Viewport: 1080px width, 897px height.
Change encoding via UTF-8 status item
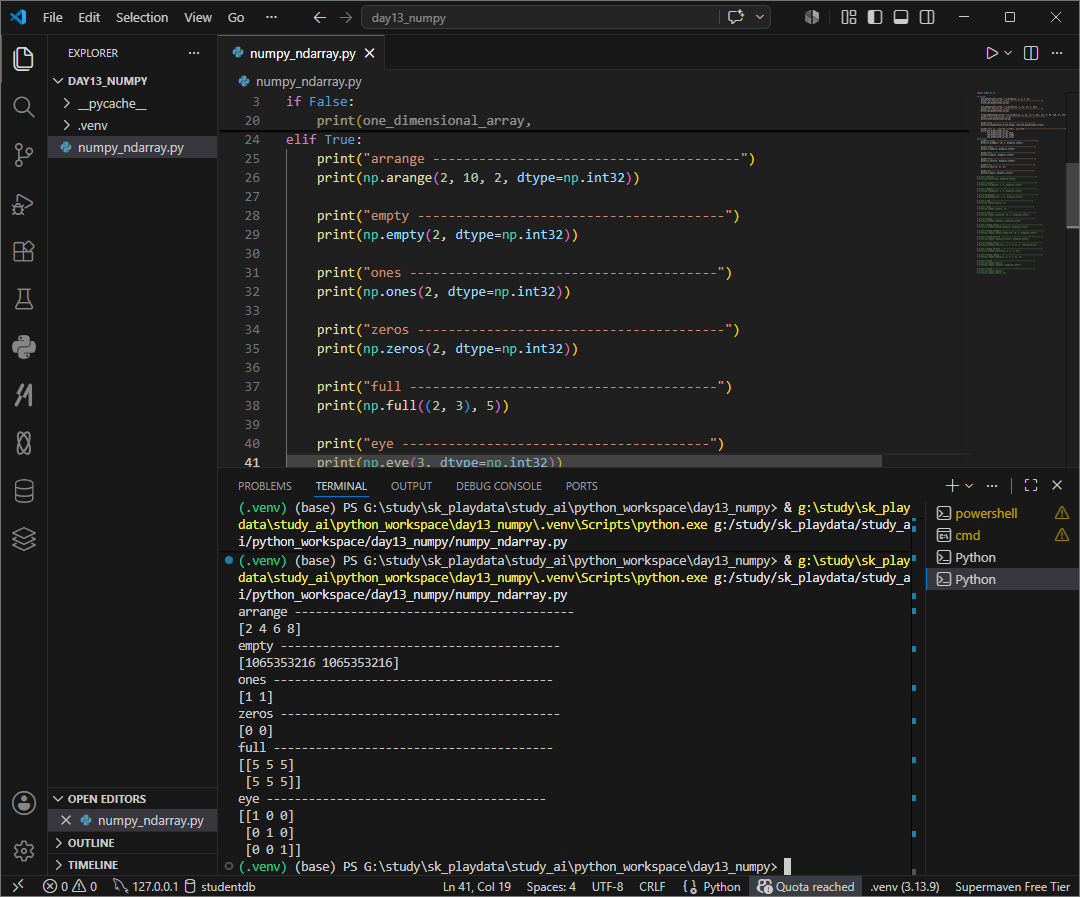(x=608, y=886)
